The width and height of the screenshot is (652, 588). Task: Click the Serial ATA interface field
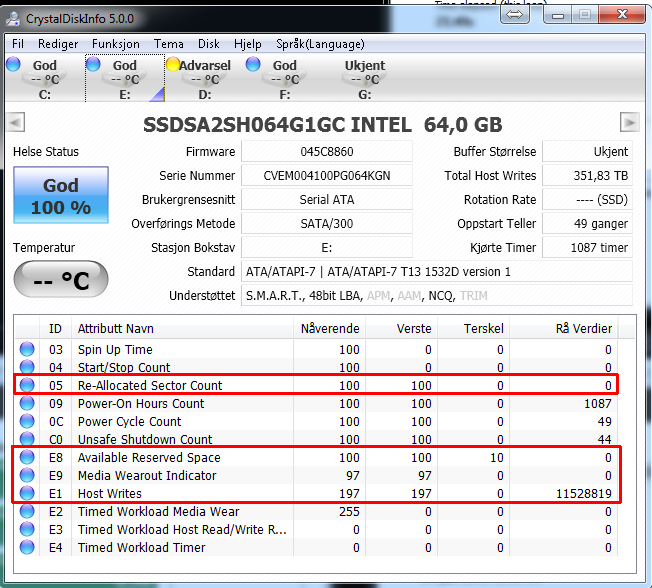[327, 200]
